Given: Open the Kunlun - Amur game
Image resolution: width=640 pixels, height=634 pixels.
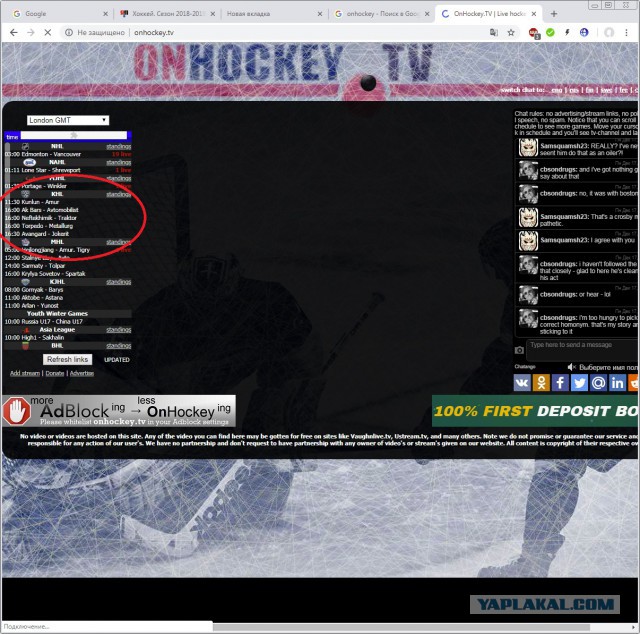Looking at the screenshot, I should click(x=40, y=202).
